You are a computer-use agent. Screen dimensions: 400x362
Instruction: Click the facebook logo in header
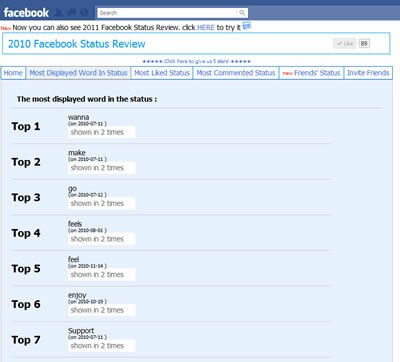[26, 13]
